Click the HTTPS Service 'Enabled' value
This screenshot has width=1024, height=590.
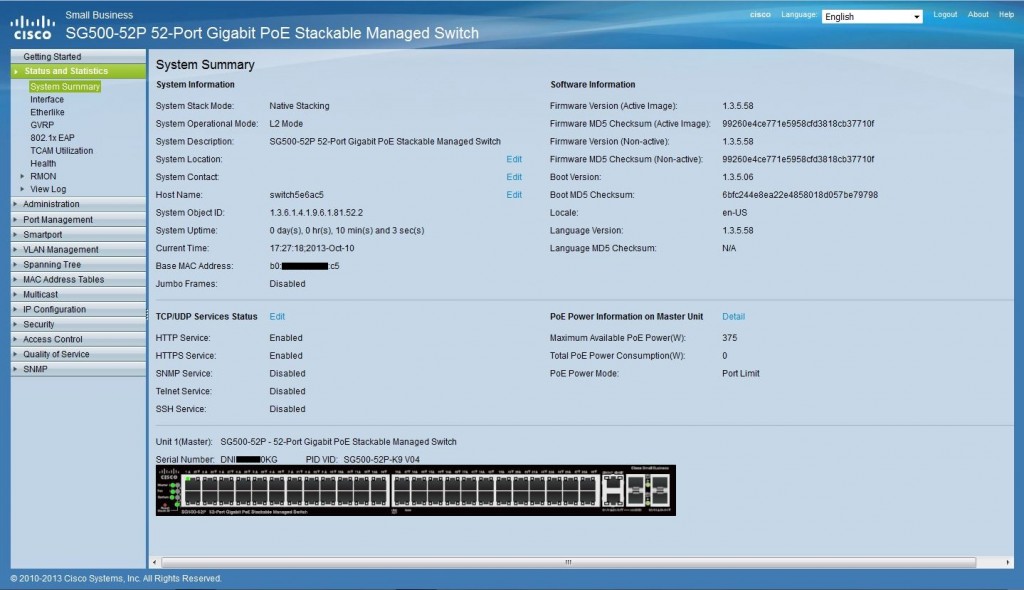pyautogui.click(x=286, y=356)
